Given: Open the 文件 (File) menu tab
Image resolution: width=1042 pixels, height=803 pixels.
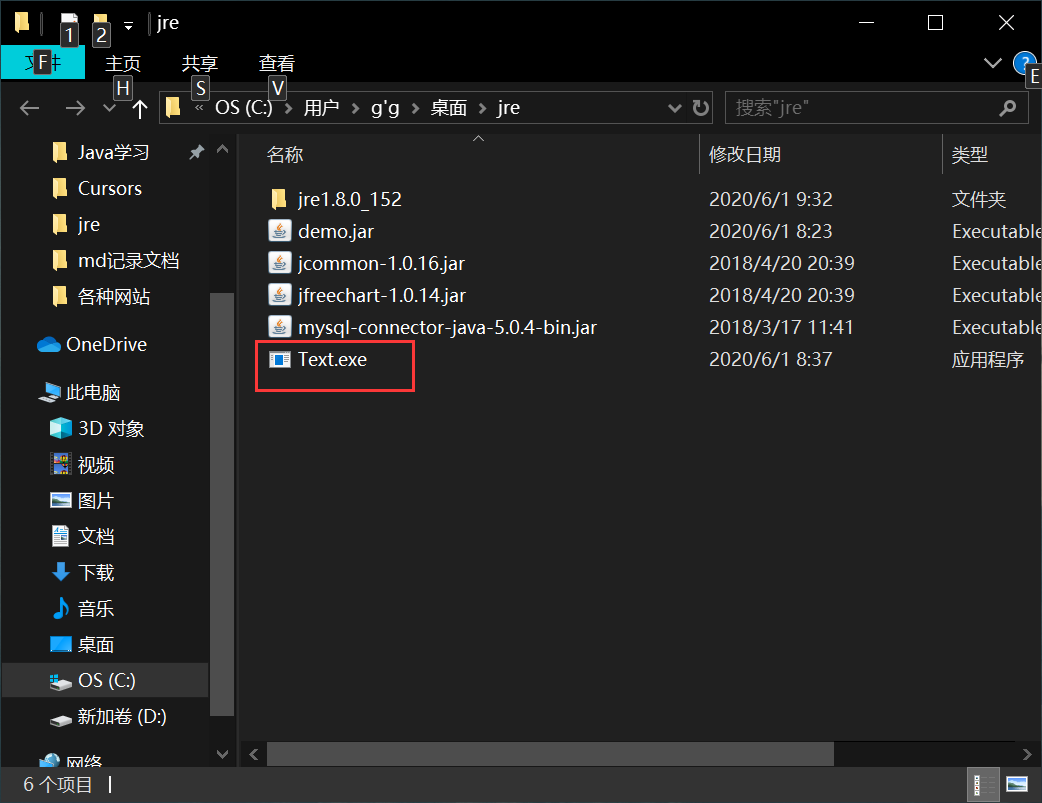Looking at the screenshot, I should click(x=43, y=63).
